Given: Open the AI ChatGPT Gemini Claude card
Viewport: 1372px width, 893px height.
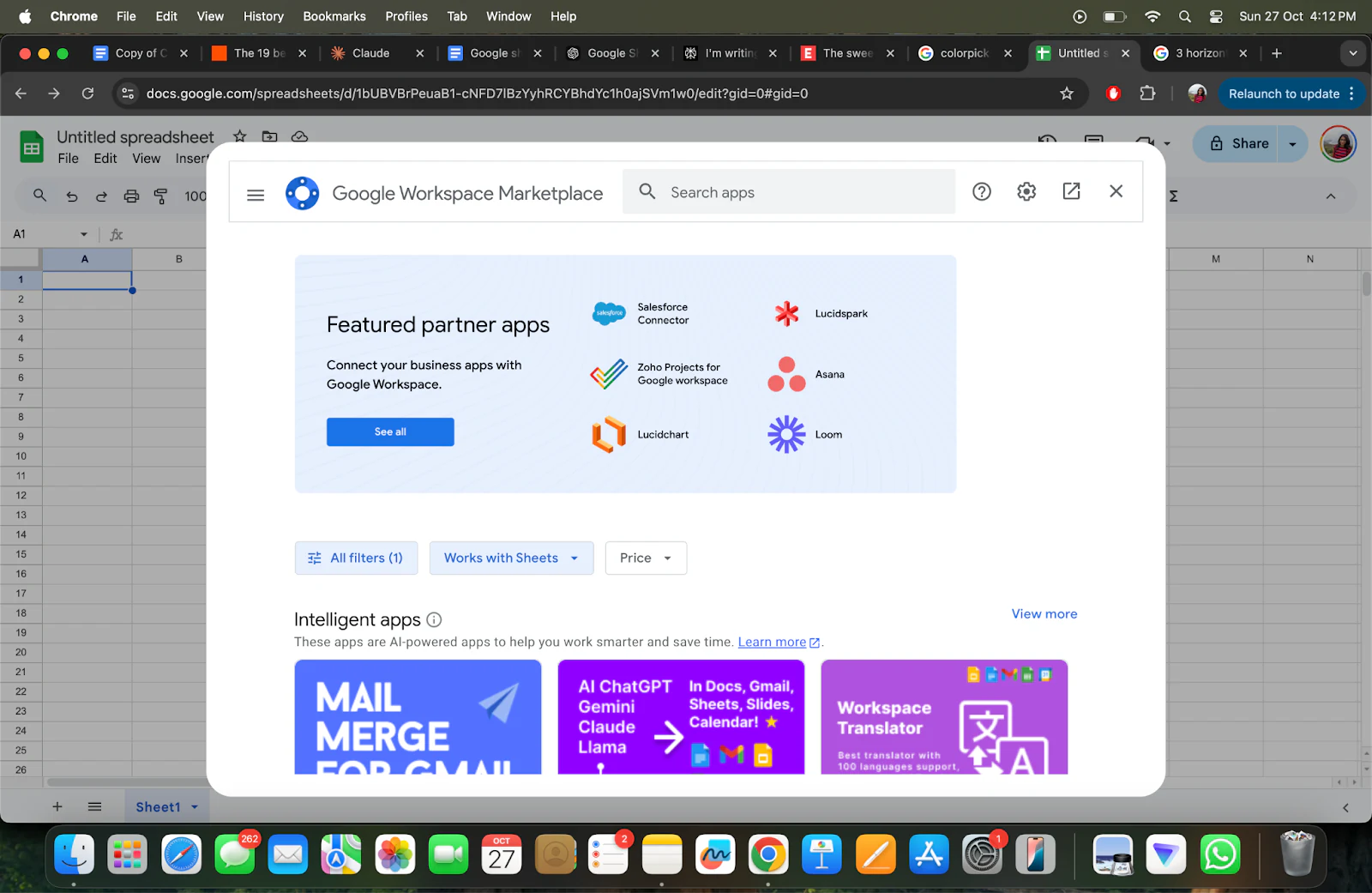Looking at the screenshot, I should [x=681, y=716].
